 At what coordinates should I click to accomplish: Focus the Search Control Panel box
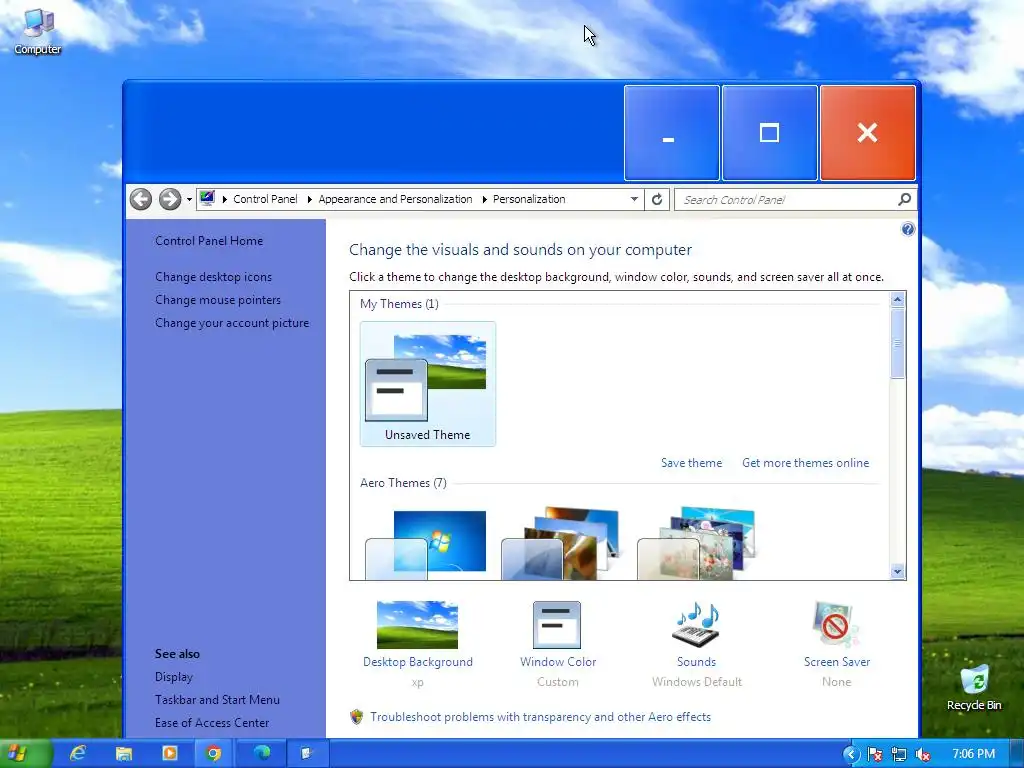(785, 199)
